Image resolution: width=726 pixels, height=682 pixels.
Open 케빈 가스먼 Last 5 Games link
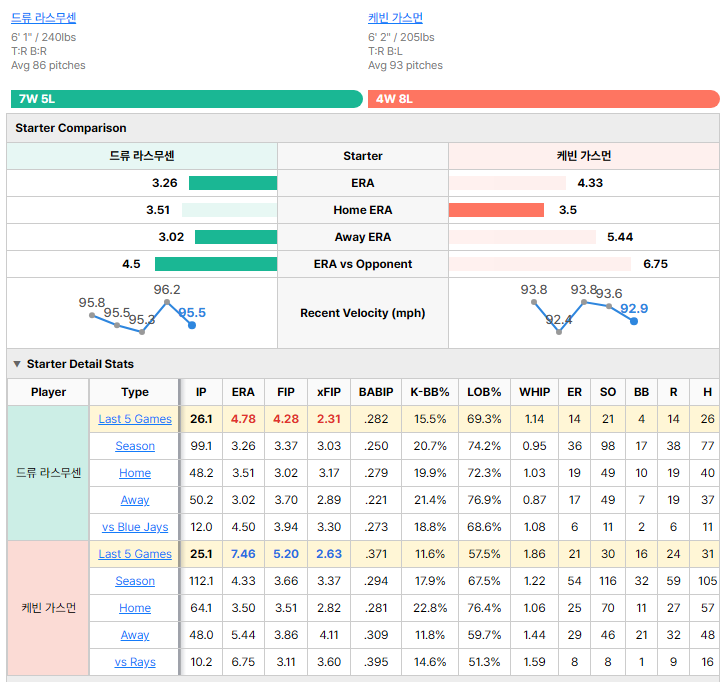click(x=135, y=554)
